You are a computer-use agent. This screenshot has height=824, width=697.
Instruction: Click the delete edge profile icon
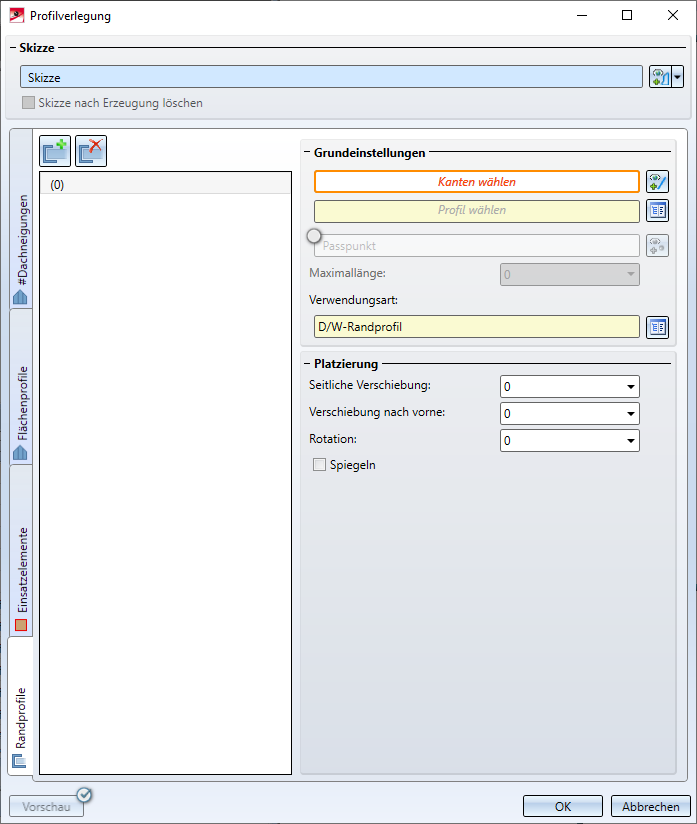coord(91,151)
